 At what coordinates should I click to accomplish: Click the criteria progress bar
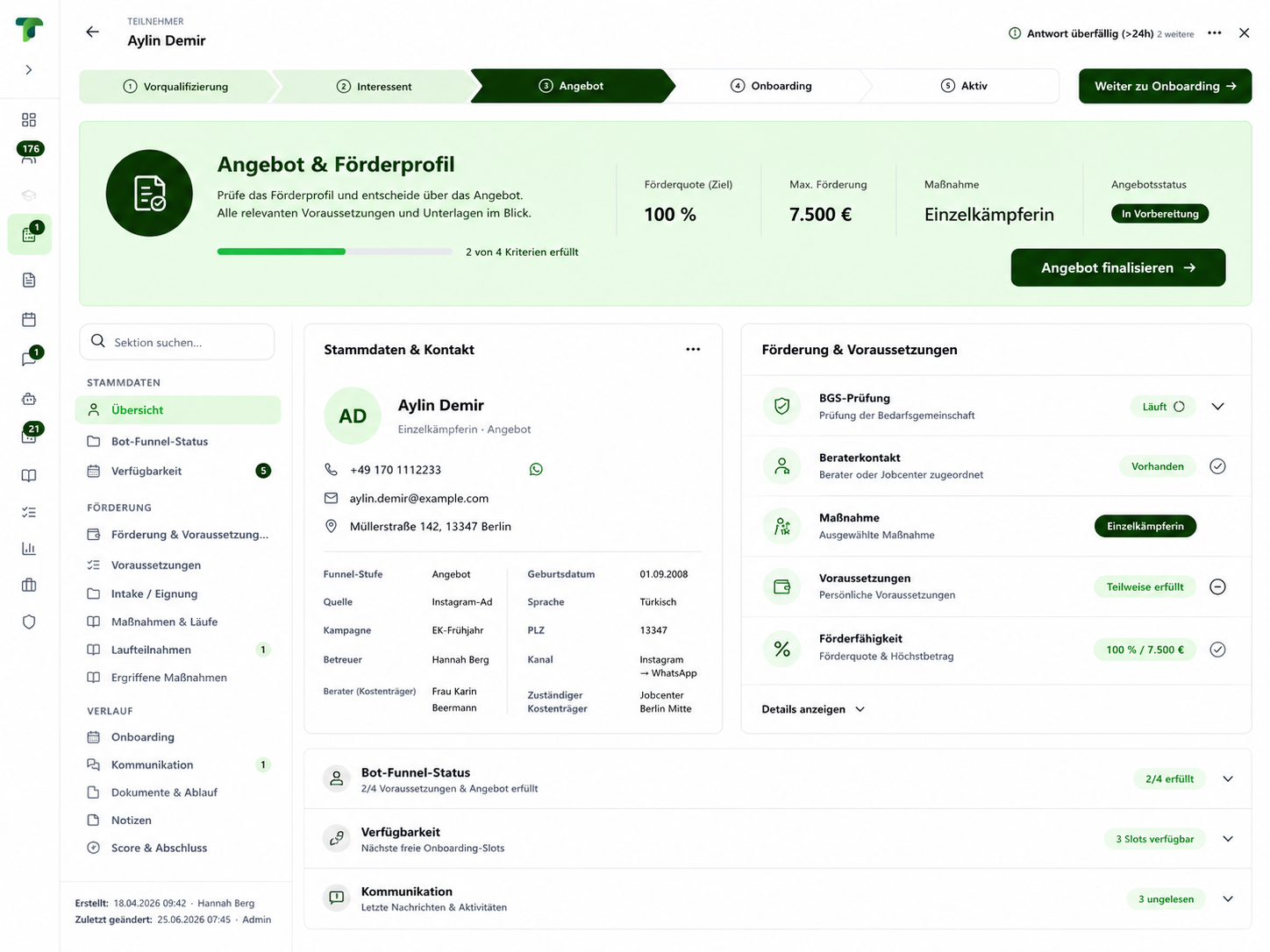tap(334, 252)
